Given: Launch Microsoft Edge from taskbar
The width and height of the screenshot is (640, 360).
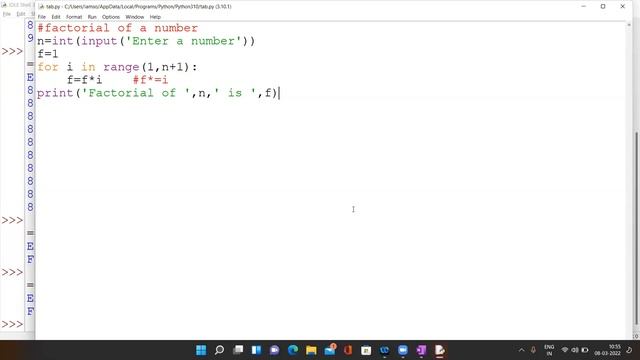Looking at the screenshot, I should (x=293, y=350).
